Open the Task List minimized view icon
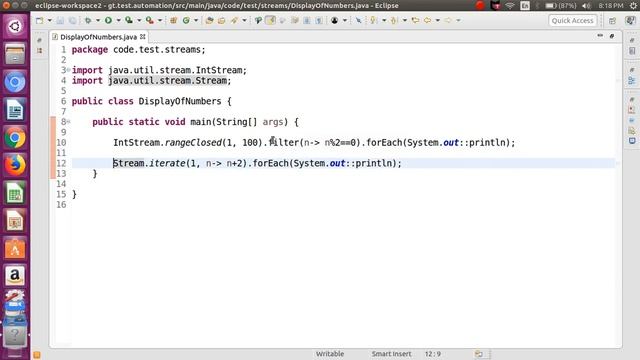This screenshot has height=360, width=640. [x=632, y=51]
